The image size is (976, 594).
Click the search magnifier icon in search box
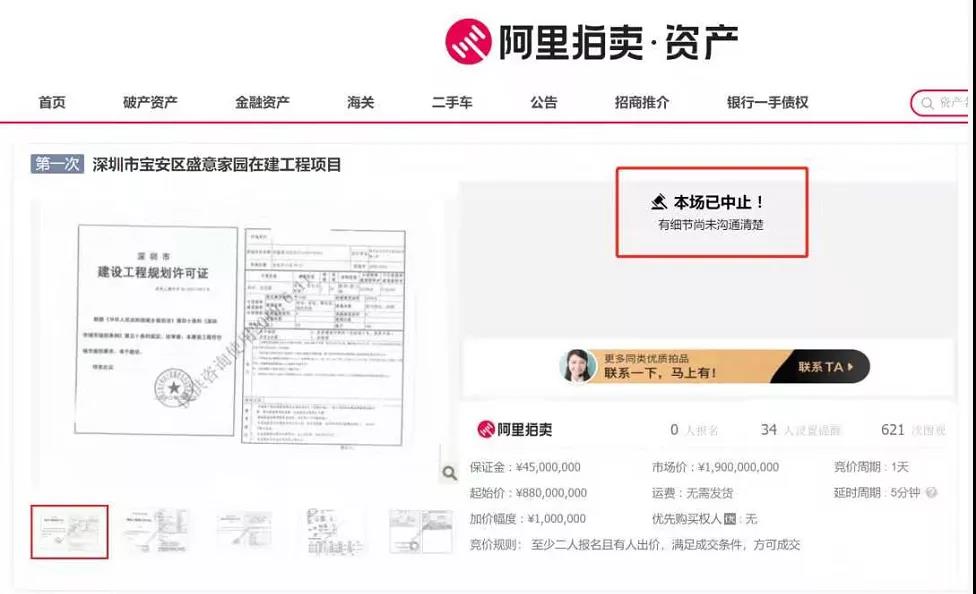[927, 103]
